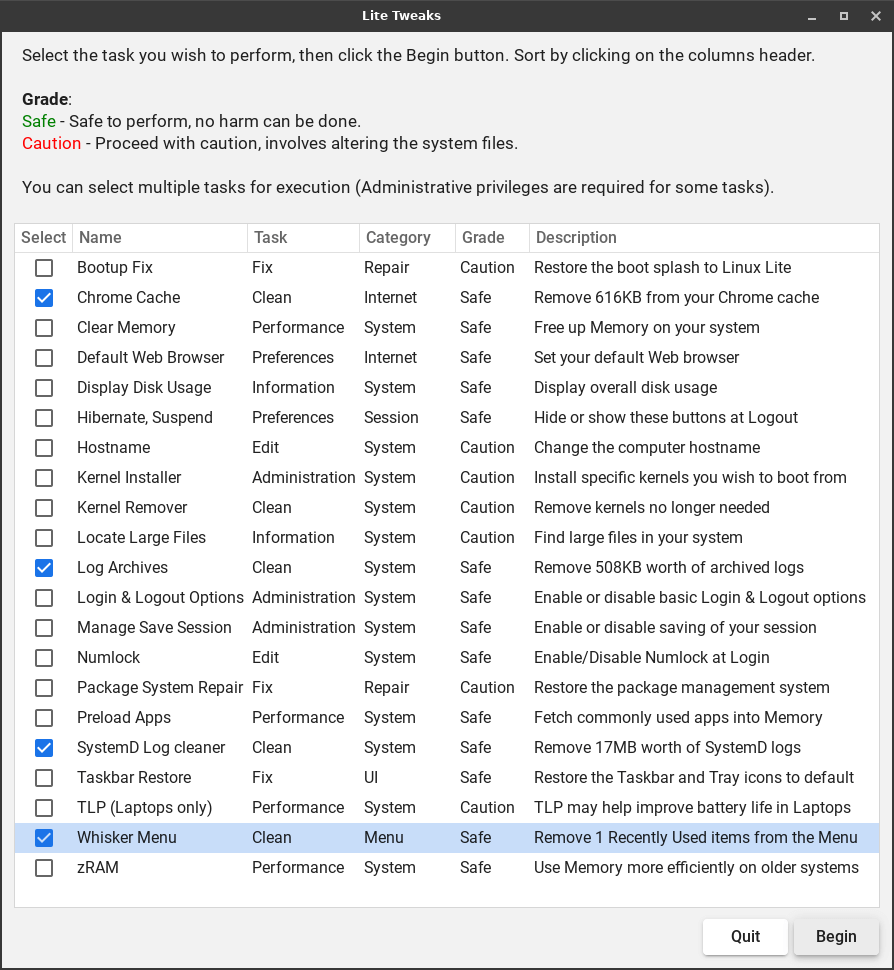Select the Kernel Remover checkbox

tap(44, 508)
